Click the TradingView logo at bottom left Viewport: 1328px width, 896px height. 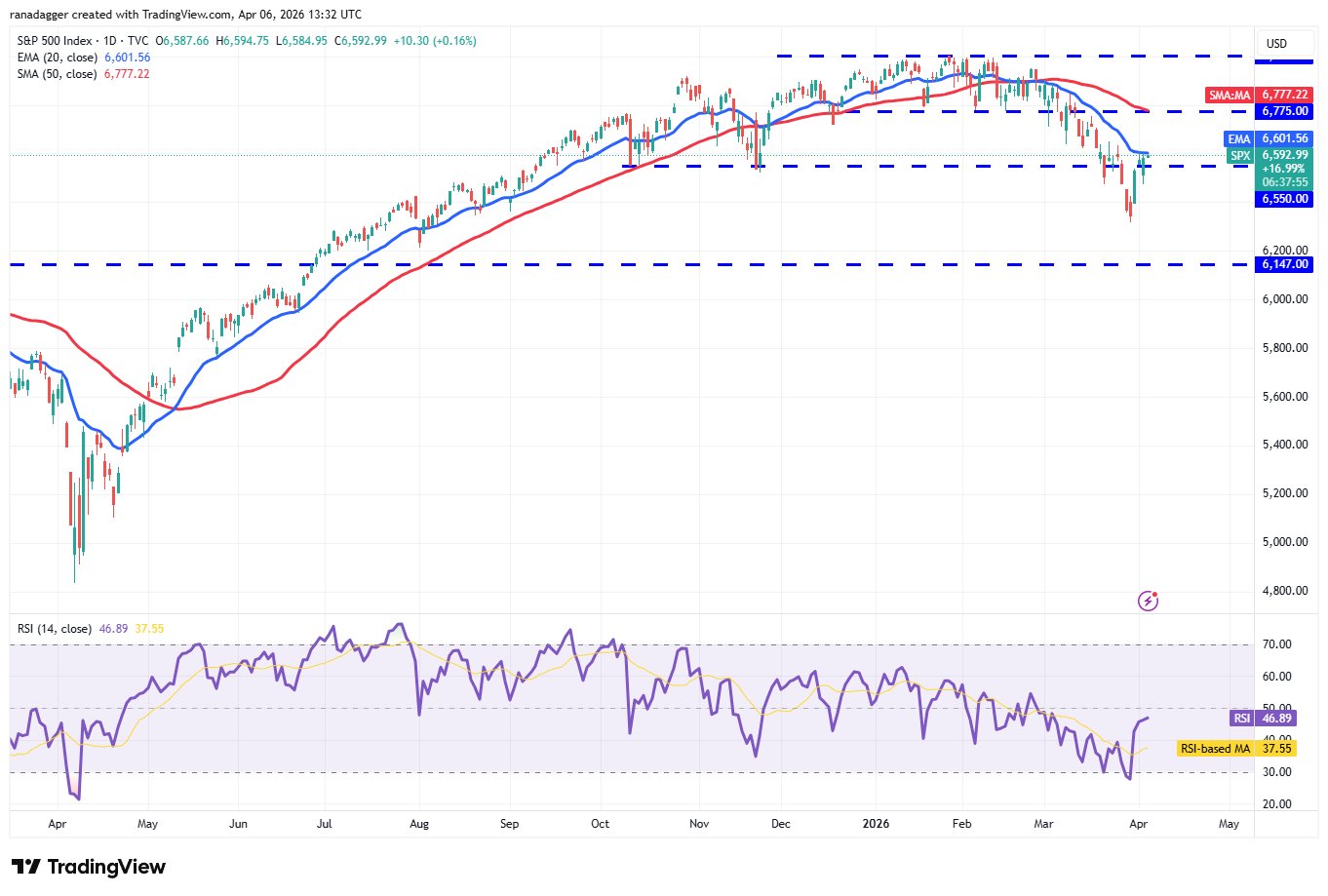point(89,867)
